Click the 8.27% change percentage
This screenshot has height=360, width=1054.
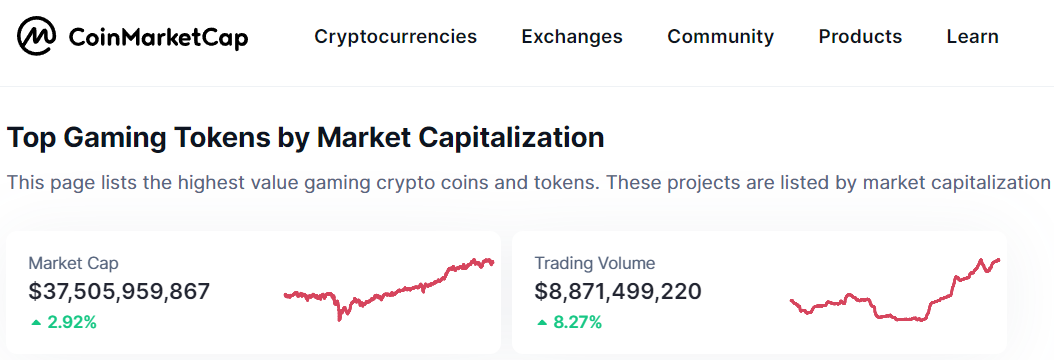[x=577, y=322]
